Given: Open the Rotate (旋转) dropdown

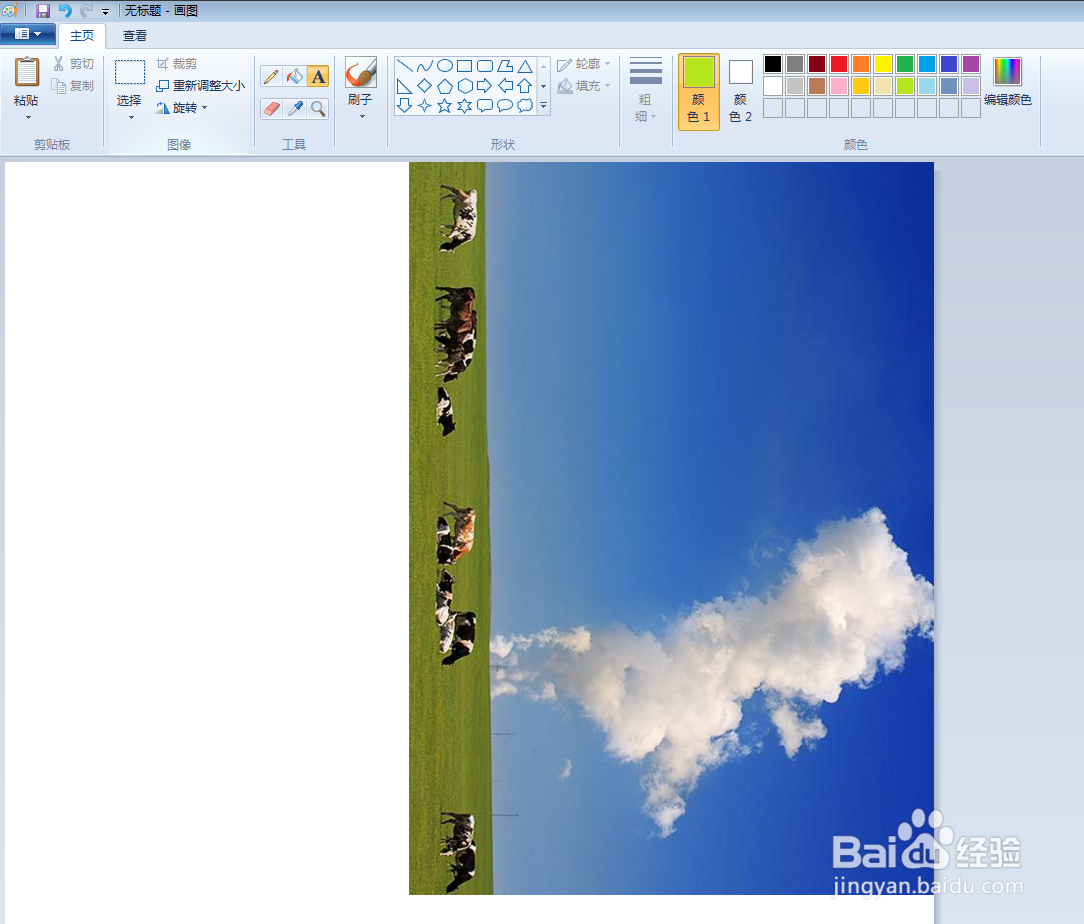Looking at the screenshot, I should (x=182, y=108).
